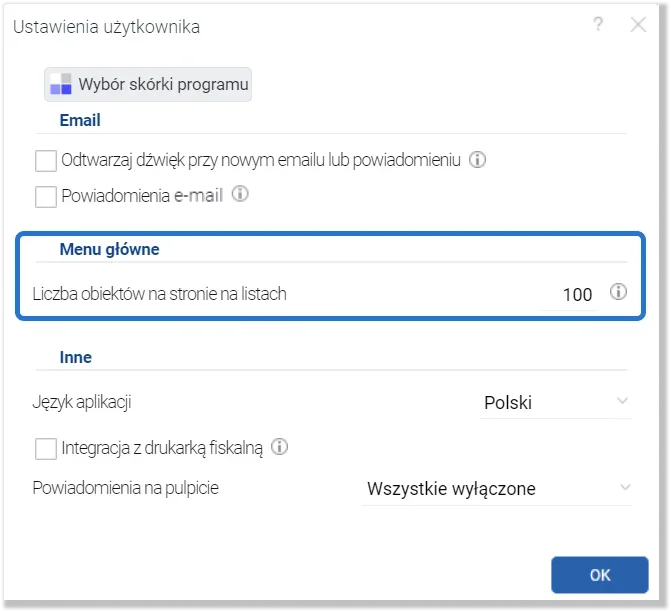Click info icon next to the 100 value
The width and height of the screenshot is (671, 612).
coord(618,292)
